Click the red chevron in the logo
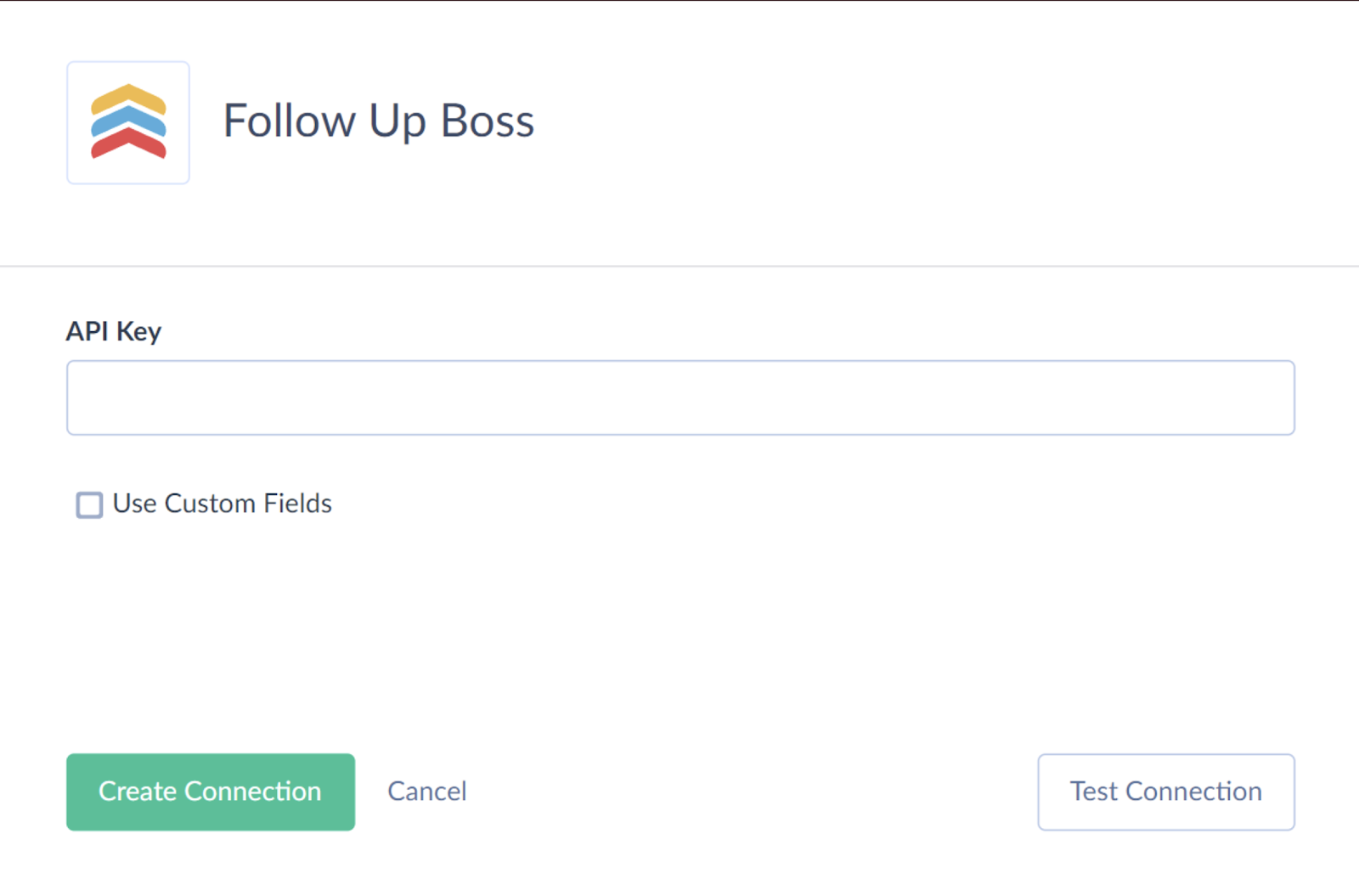 coord(128,141)
